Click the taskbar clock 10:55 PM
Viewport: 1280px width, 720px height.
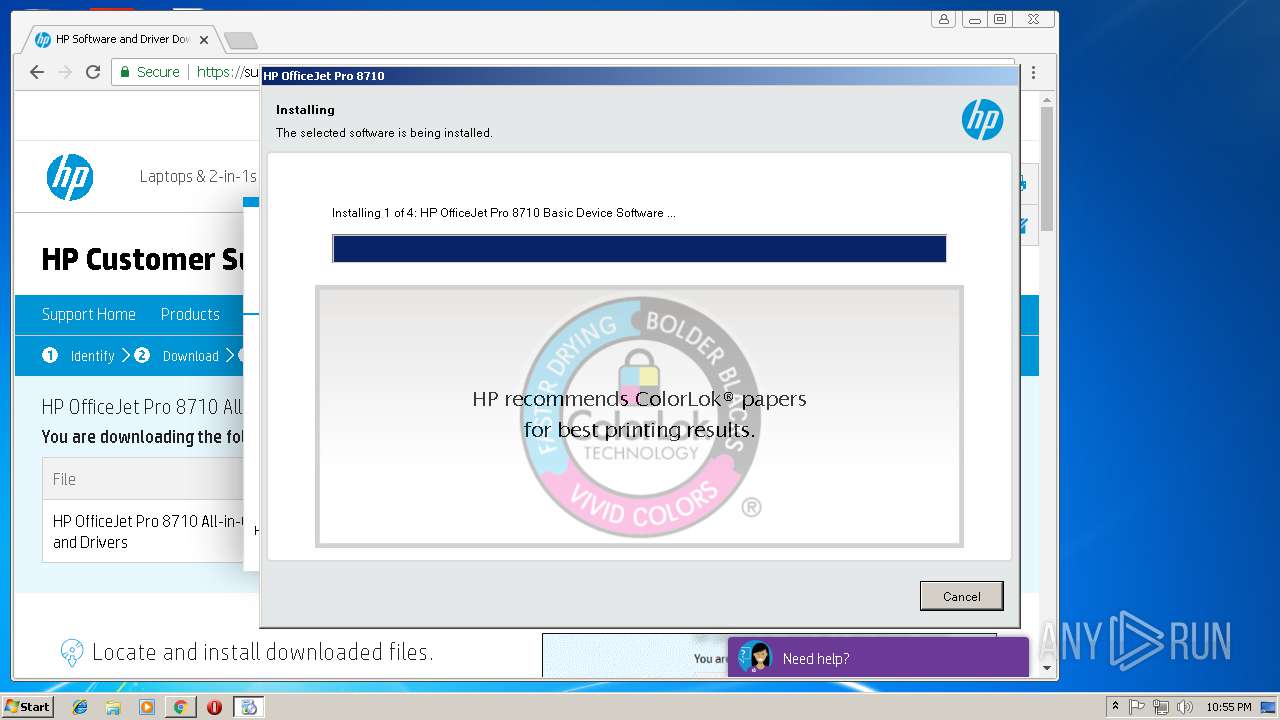click(1228, 707)
